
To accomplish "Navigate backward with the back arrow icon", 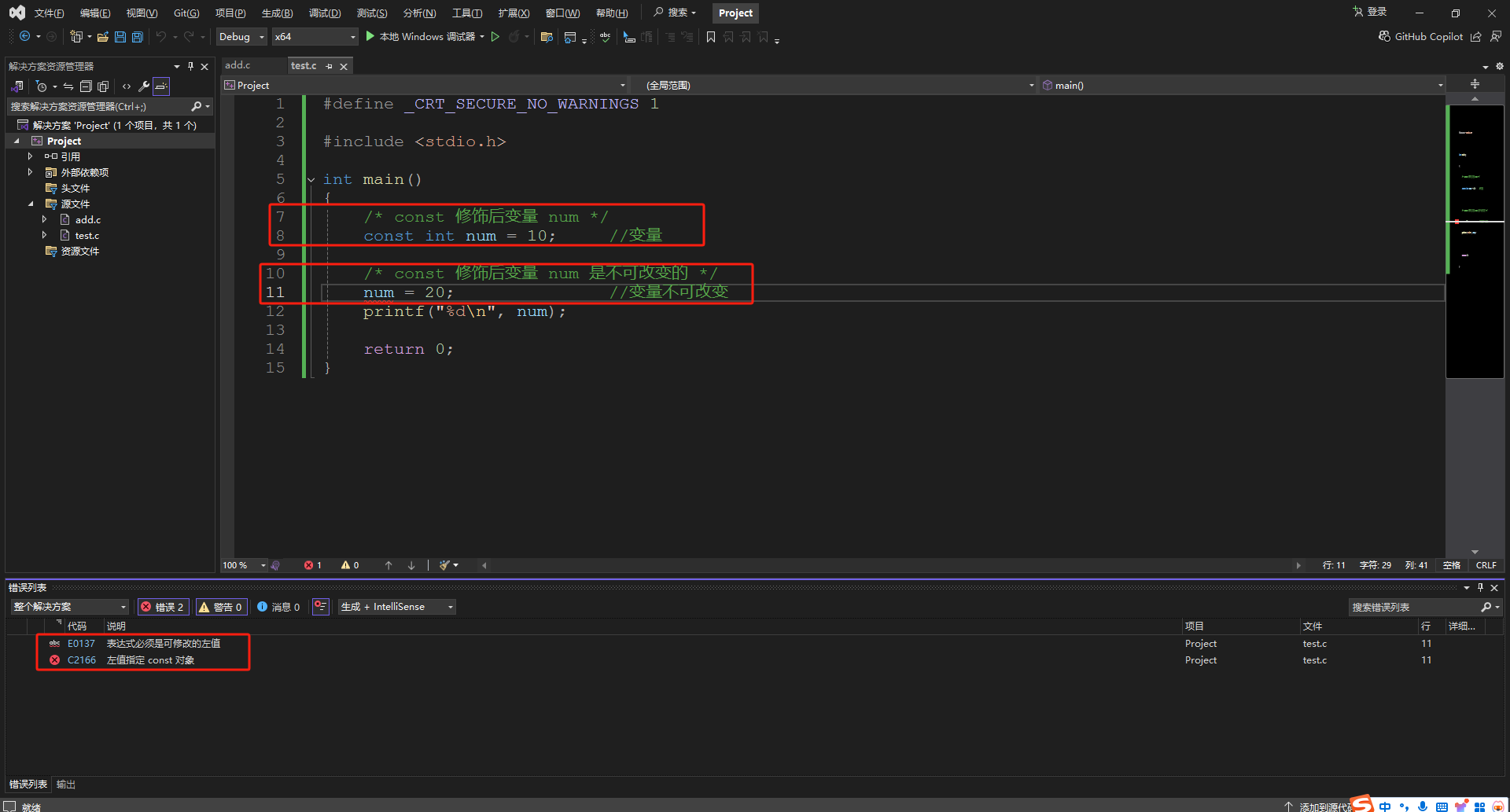I will tap(25, 37).
